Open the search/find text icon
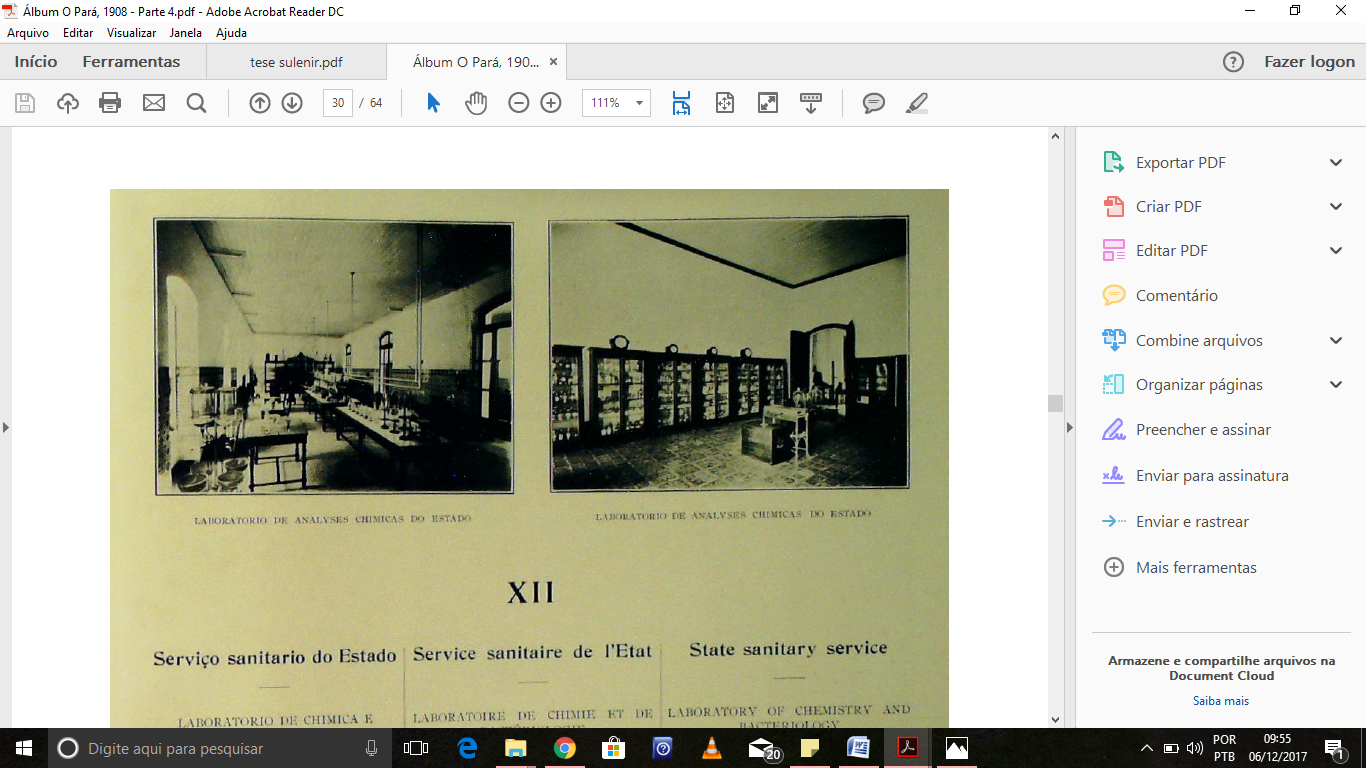This screenshot has width=1366, height=768. (196, 103)
